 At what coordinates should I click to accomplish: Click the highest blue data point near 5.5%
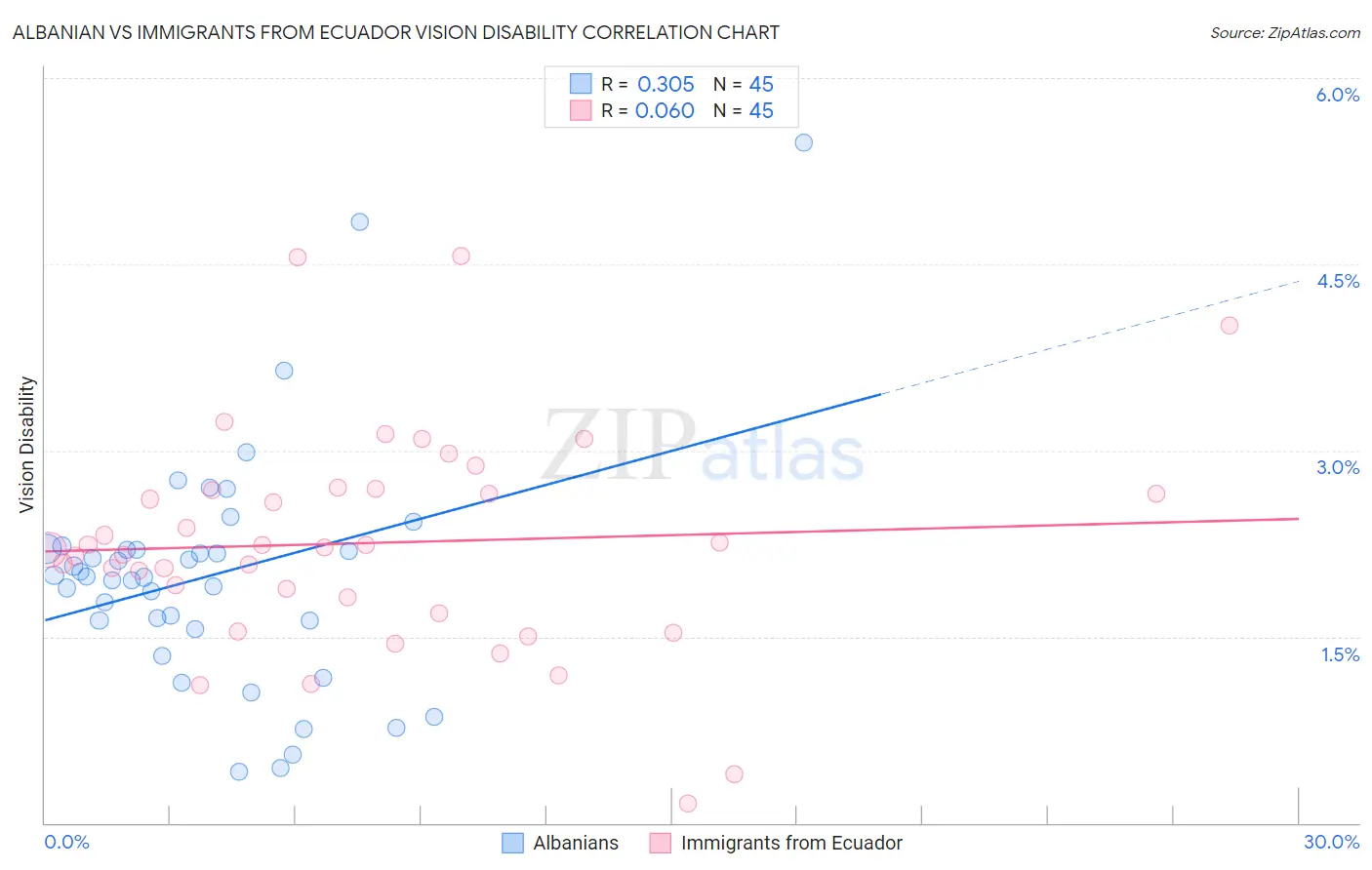coord(804,142)
